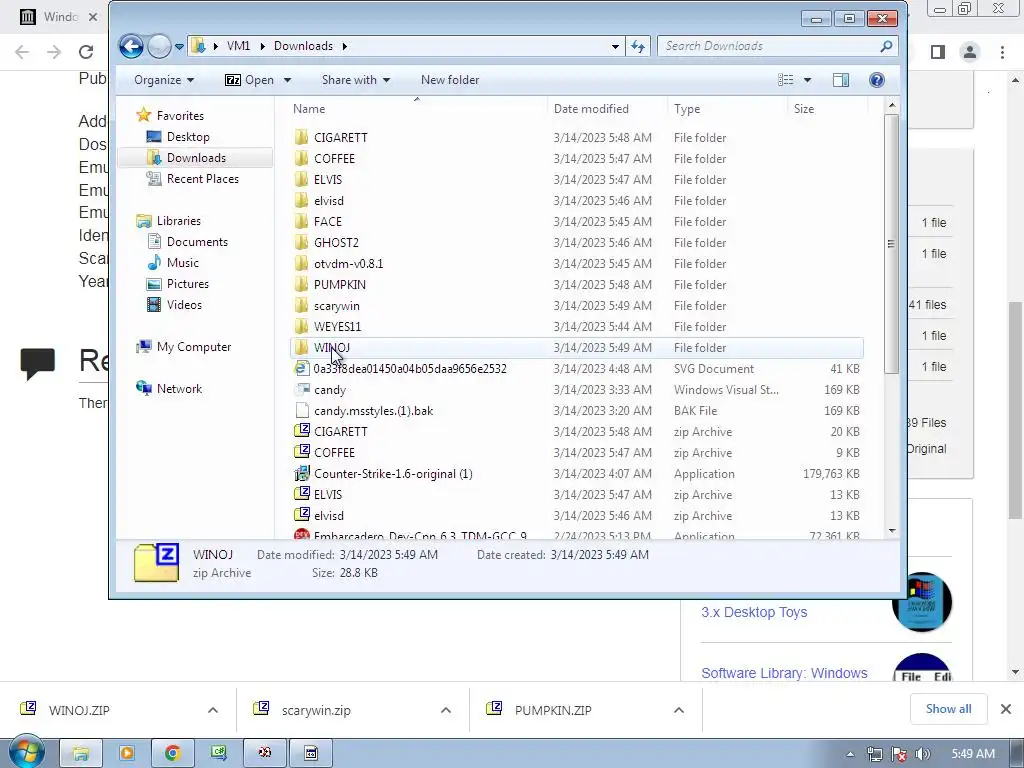Select the CIGARETT folder icon

pyautogui.click(x=301, y=137)
